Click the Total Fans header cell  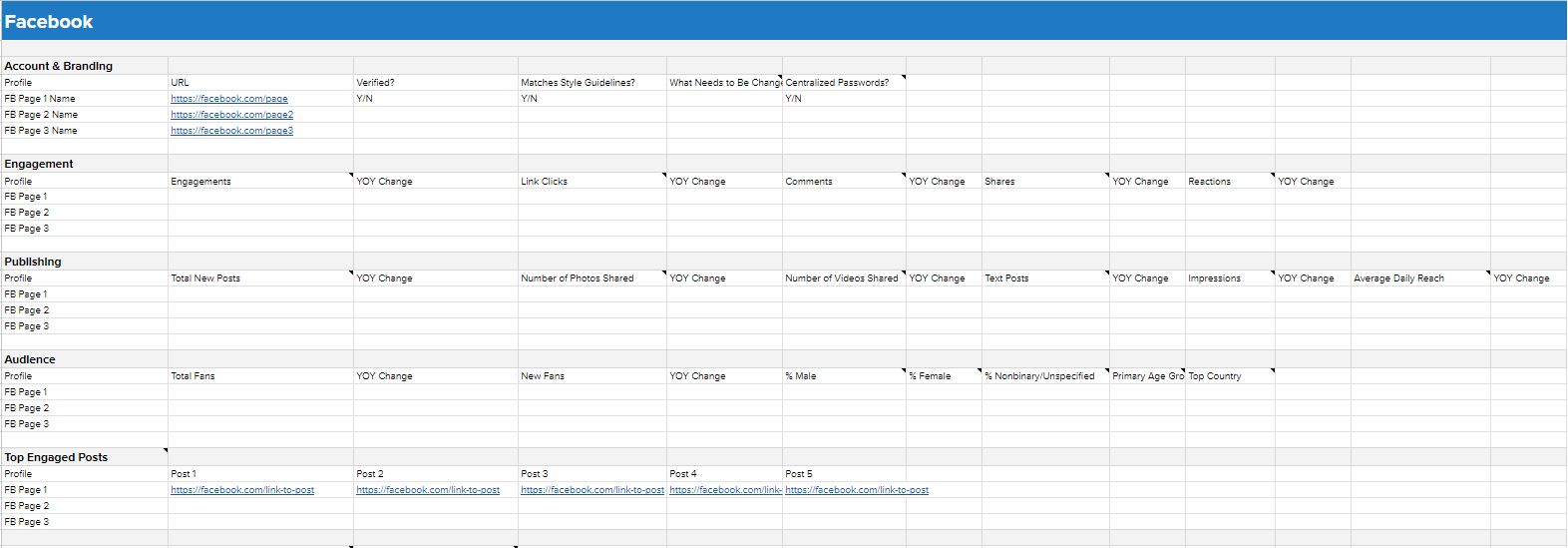pyautogui.click(x=193, y=376)
